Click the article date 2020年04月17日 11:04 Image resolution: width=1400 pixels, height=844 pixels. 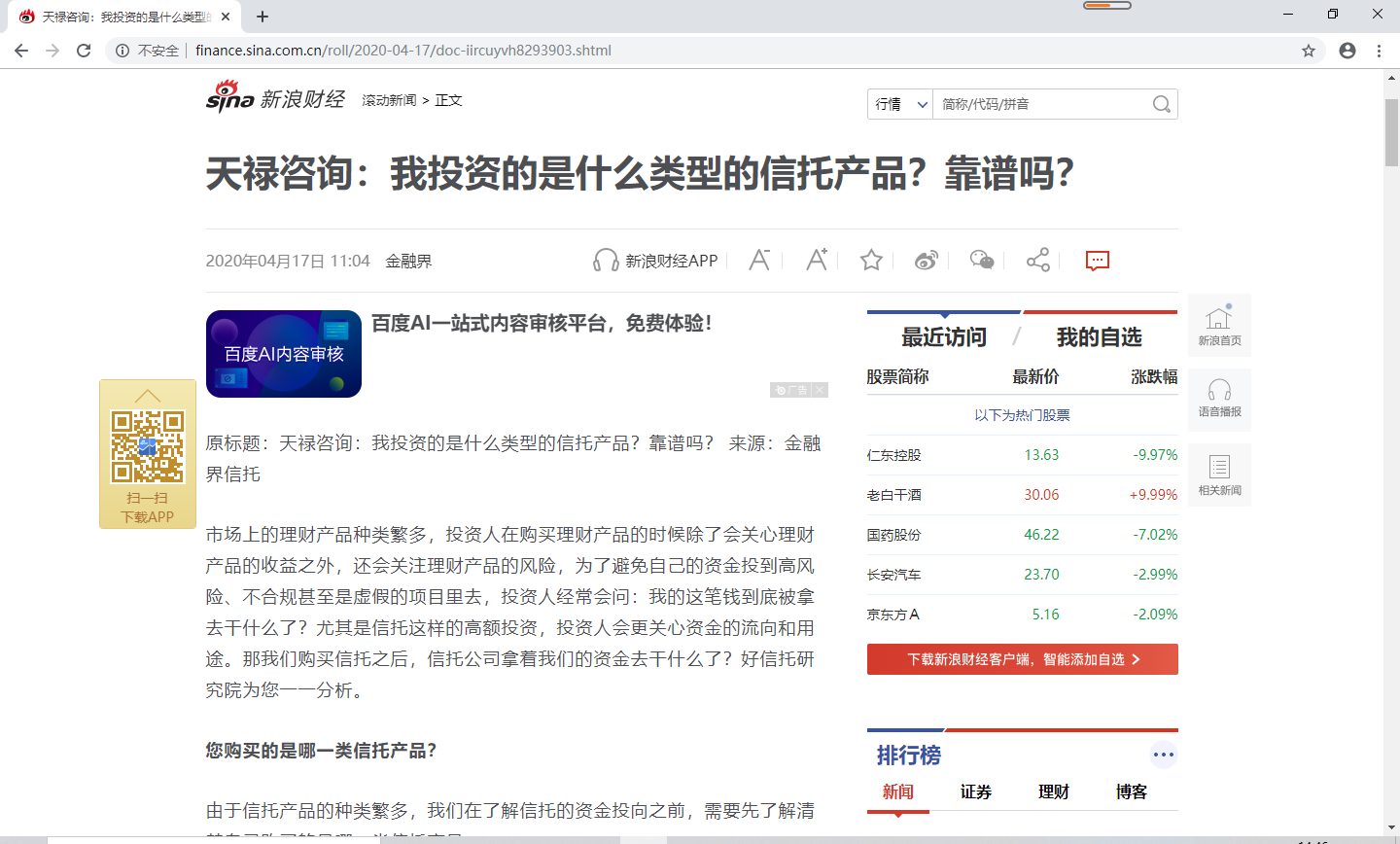coord(288,261)
